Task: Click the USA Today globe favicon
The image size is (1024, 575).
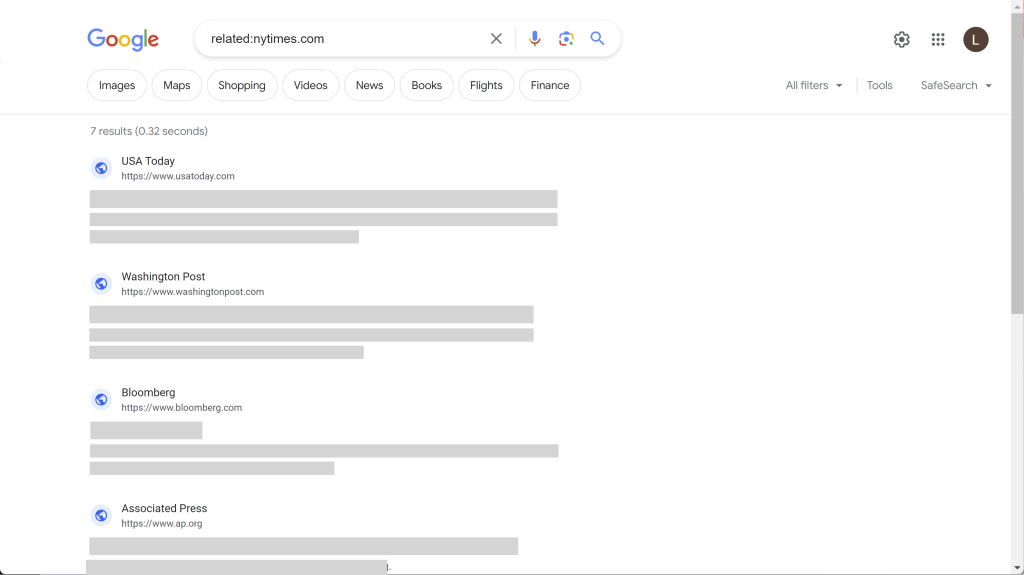Action: (x=101, y=168)
